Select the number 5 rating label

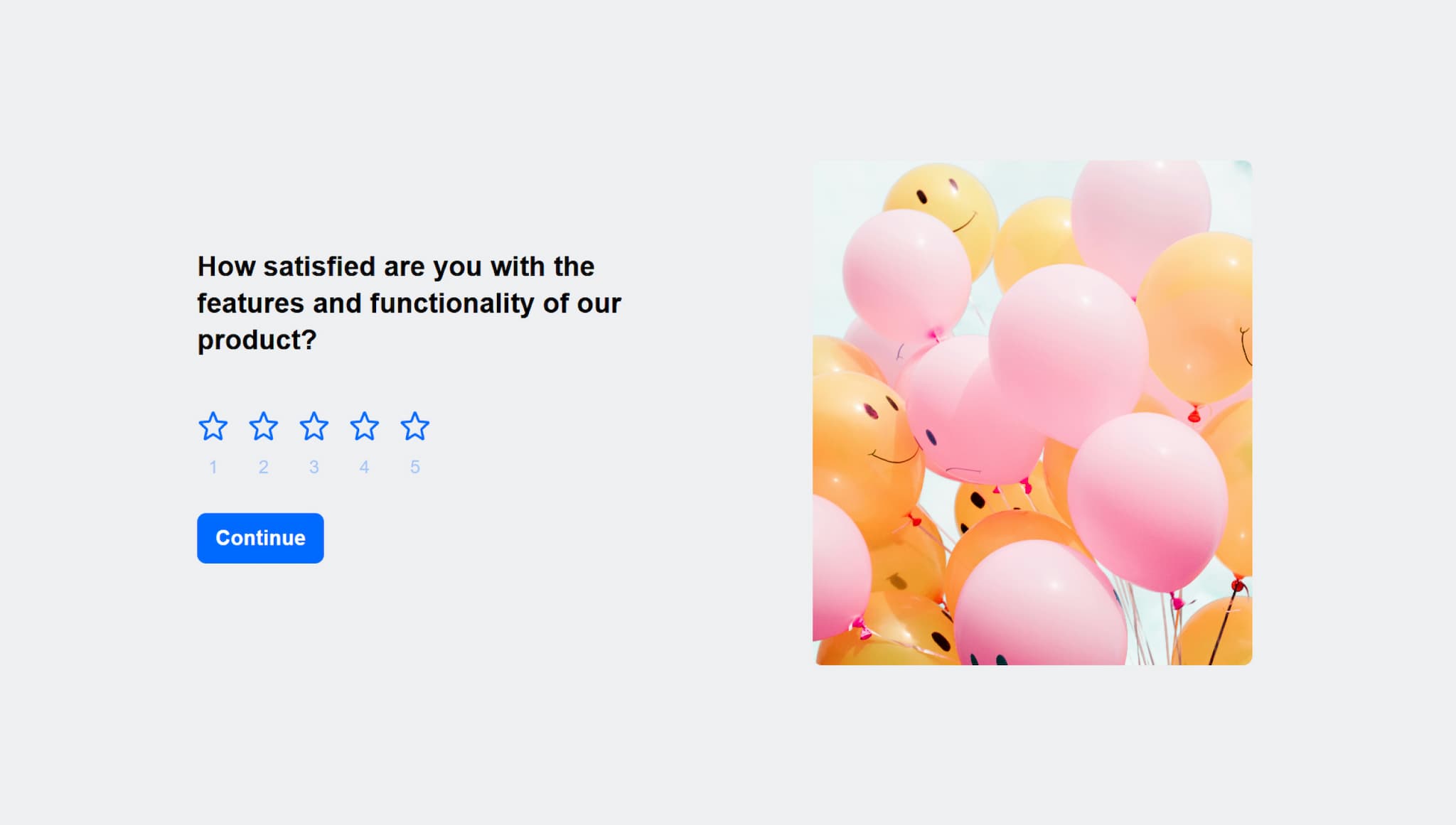click(x=414, y=467)
